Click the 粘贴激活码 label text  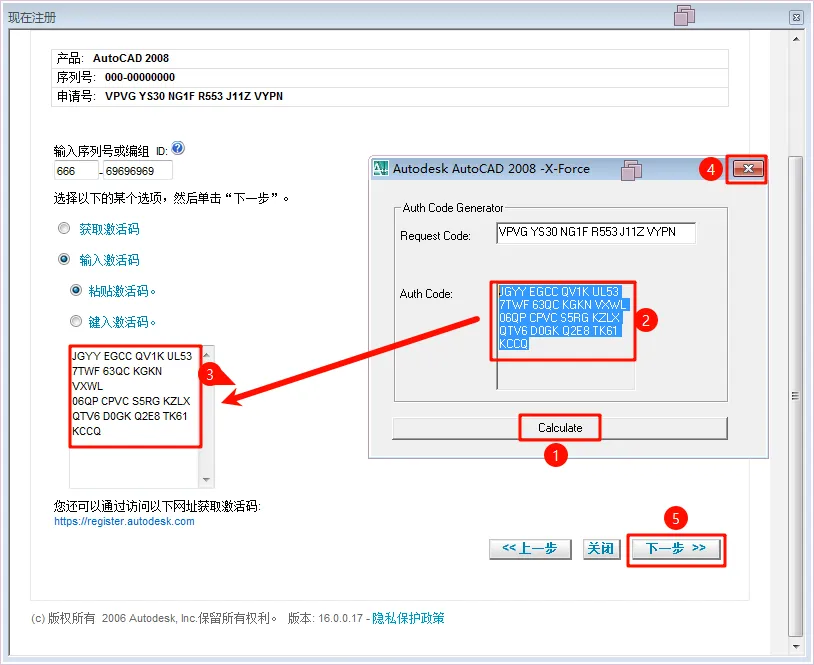[x=120, y=291]
